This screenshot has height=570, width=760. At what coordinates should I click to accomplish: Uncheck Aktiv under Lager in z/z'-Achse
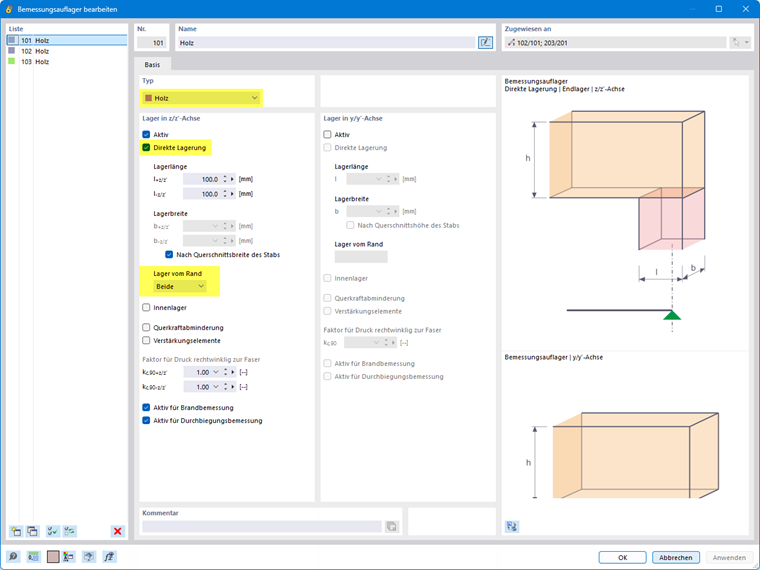tap(146, 134)
